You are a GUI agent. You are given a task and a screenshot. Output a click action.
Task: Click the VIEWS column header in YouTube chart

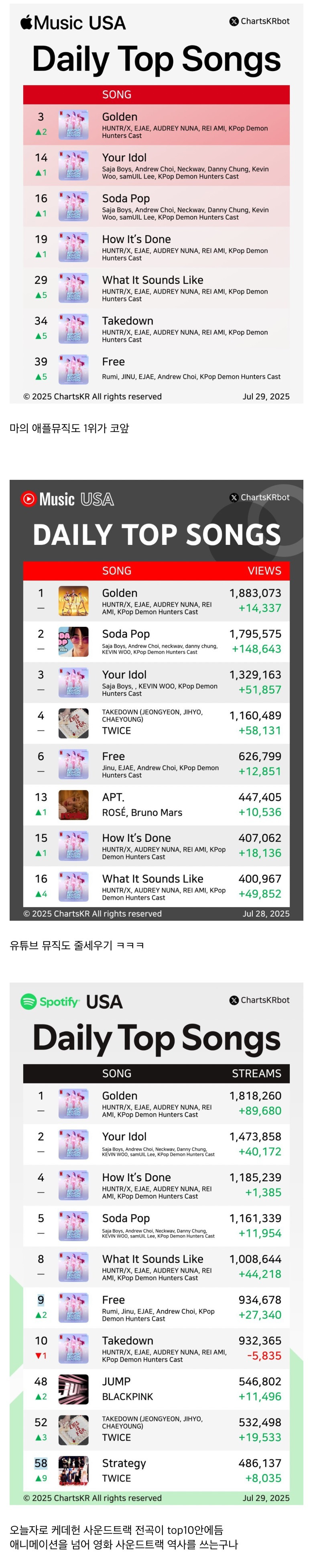click(264, 570)
